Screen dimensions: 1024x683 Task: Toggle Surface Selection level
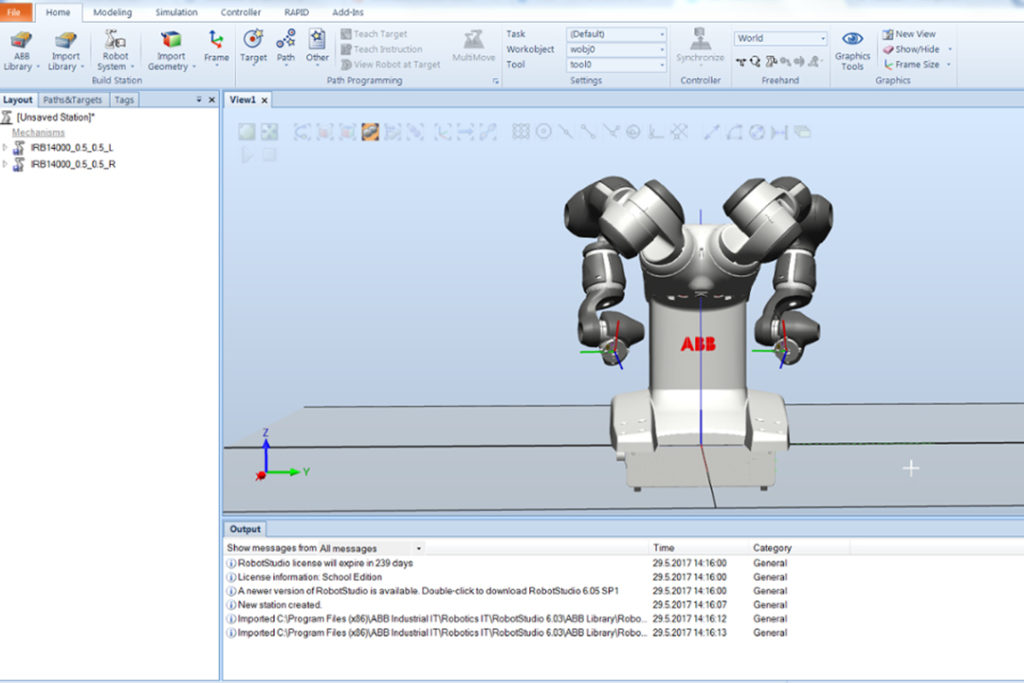point(325,132)
